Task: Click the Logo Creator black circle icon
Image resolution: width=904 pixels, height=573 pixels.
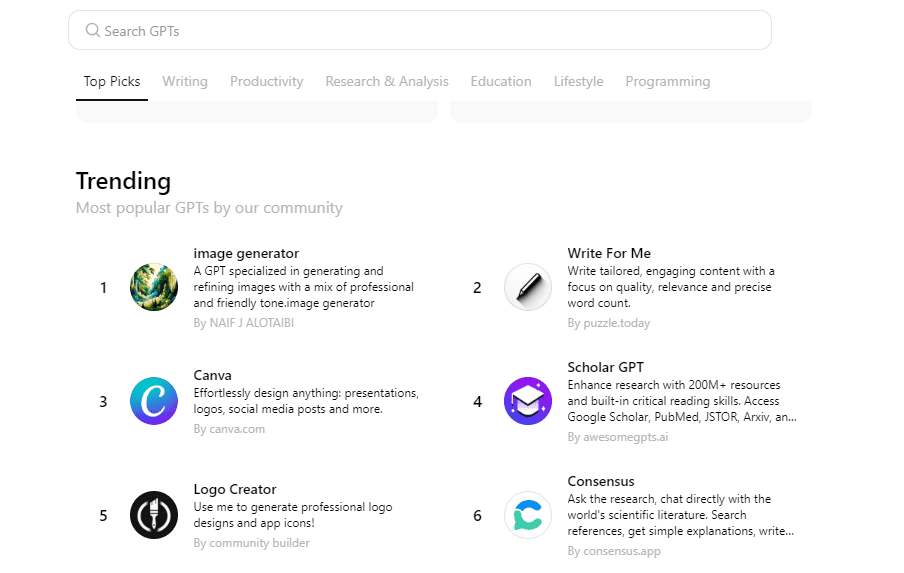Action: pyautogui.click(x=154, y=515)
